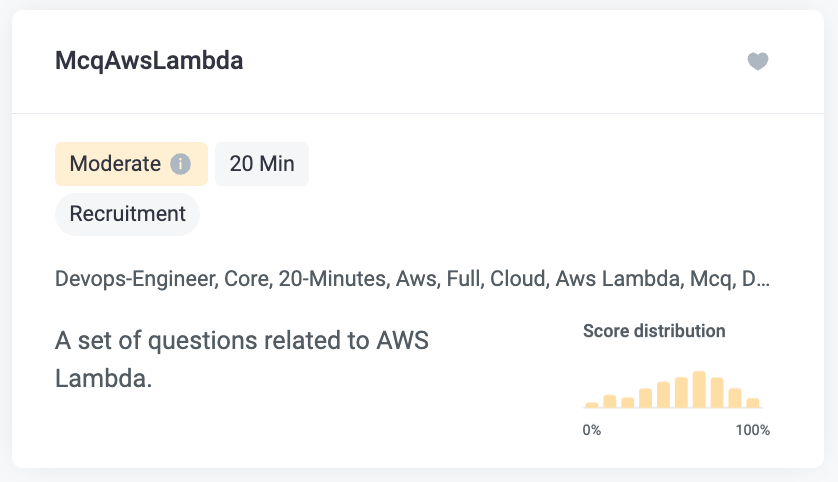Image resolution: width=838 pixels, height=482 pixels.
Task: Click the info icon beside Moderate
Action: (180, 164)
